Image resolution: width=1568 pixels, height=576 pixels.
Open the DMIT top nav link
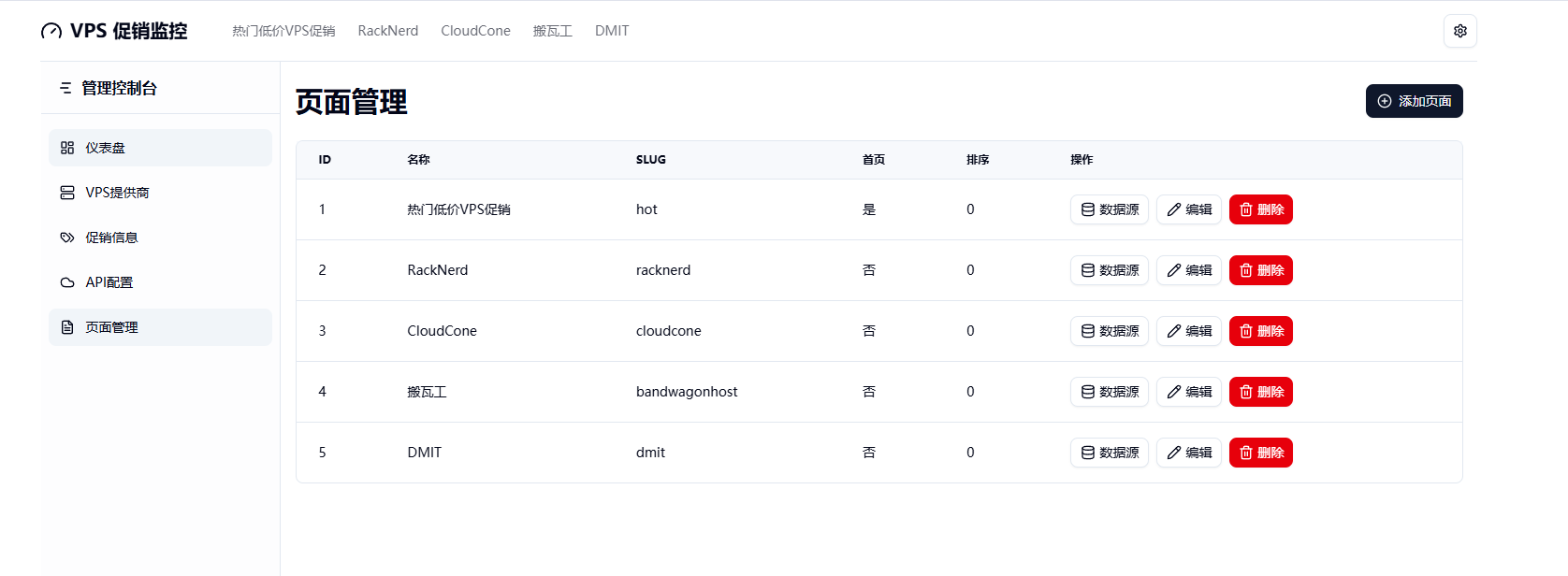coord(612,31)
